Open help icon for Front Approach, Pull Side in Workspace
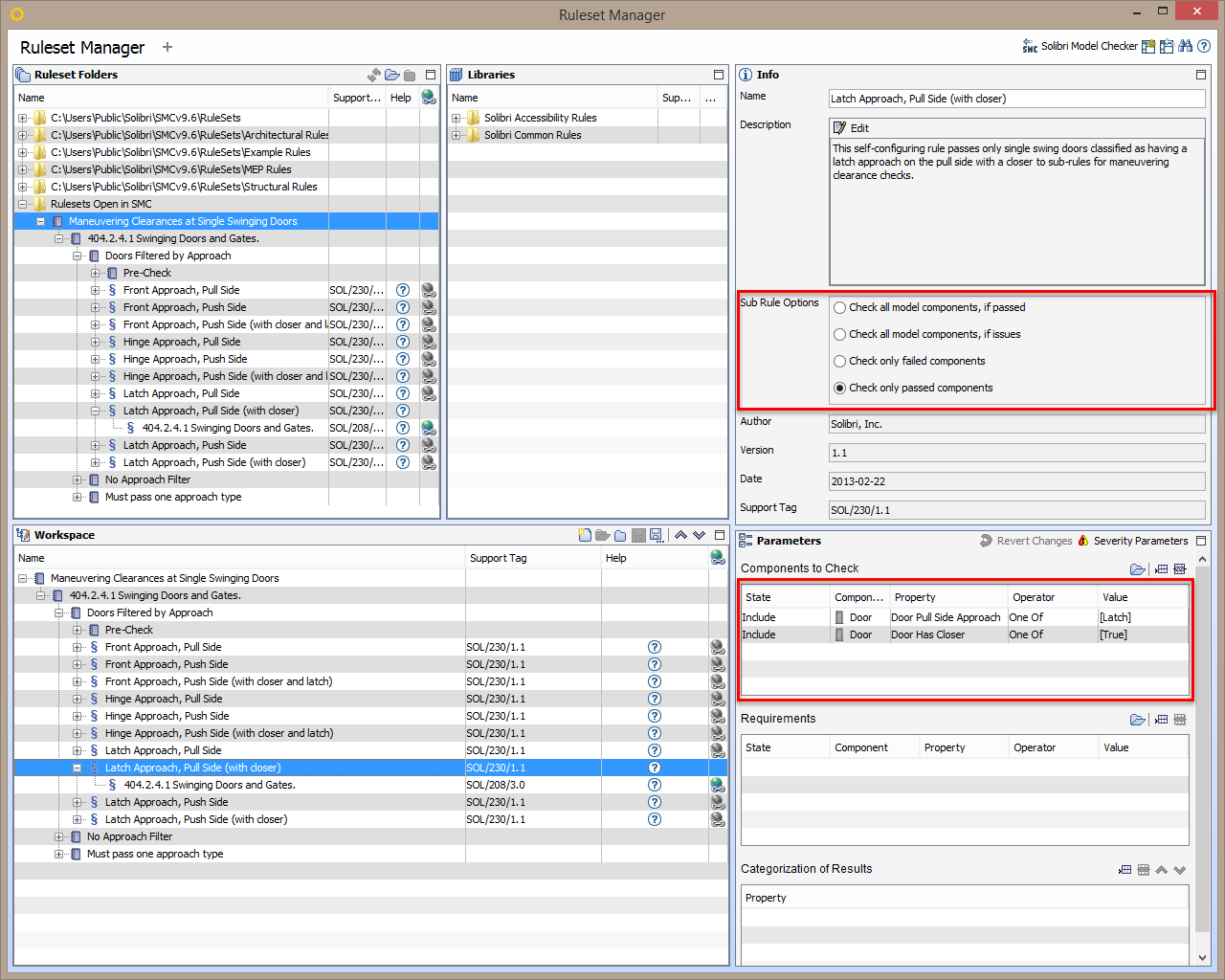Image resolution: width=1225 pixels, height=980 pixels. [655, 647]
